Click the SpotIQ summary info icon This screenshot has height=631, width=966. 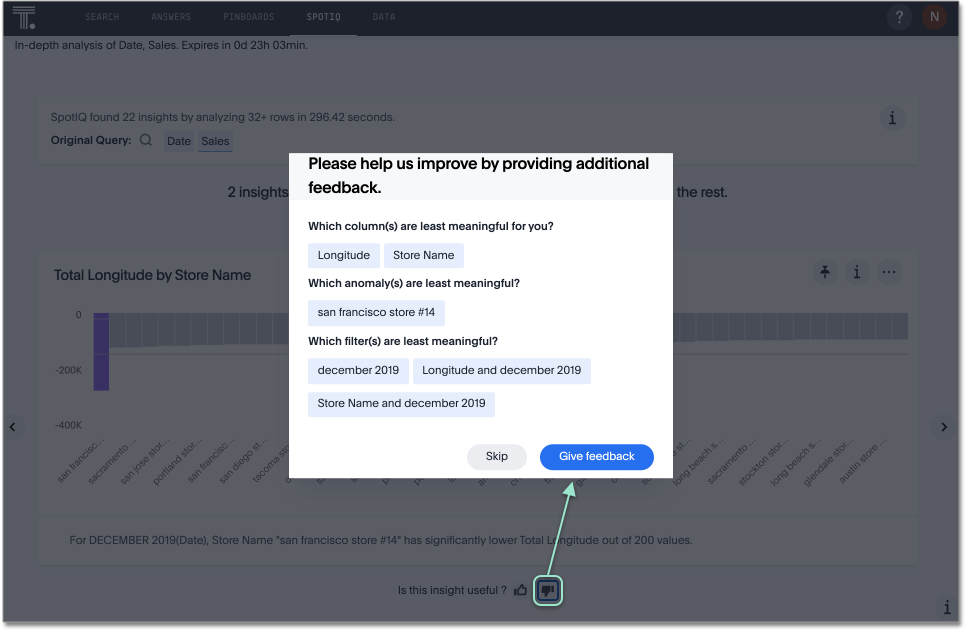click(x=892, y=118)
